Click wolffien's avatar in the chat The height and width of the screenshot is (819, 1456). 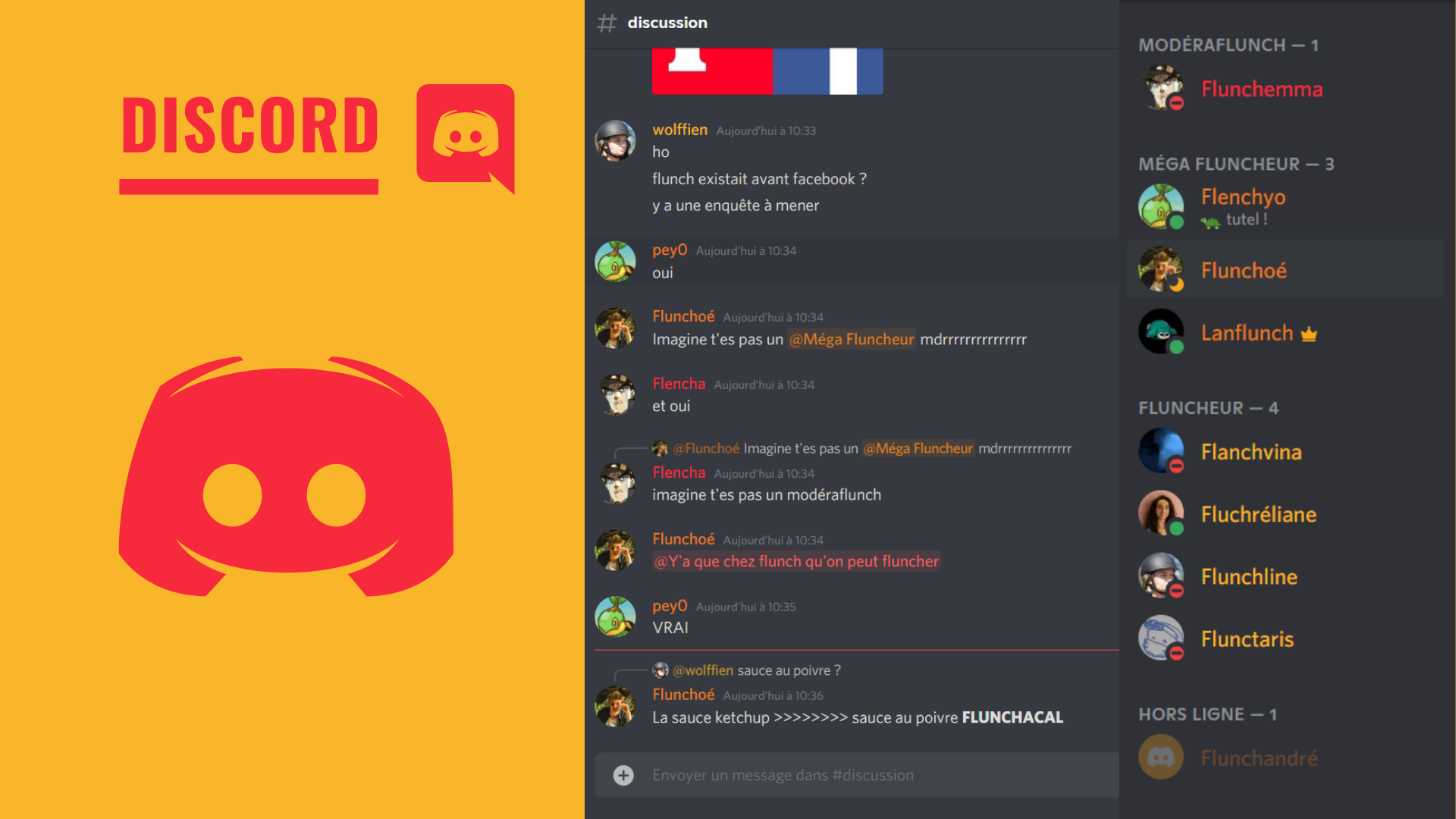tap(615, 140)
